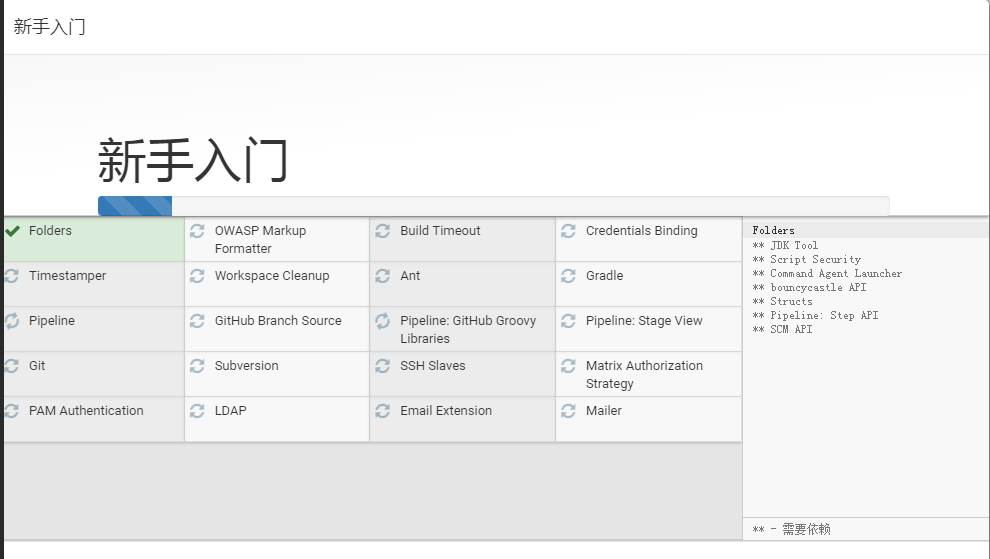The height and width of the screenshot is (559, 990).
Task: Click the sync icon beside Credentials Binding
Action: pos(568,231)
